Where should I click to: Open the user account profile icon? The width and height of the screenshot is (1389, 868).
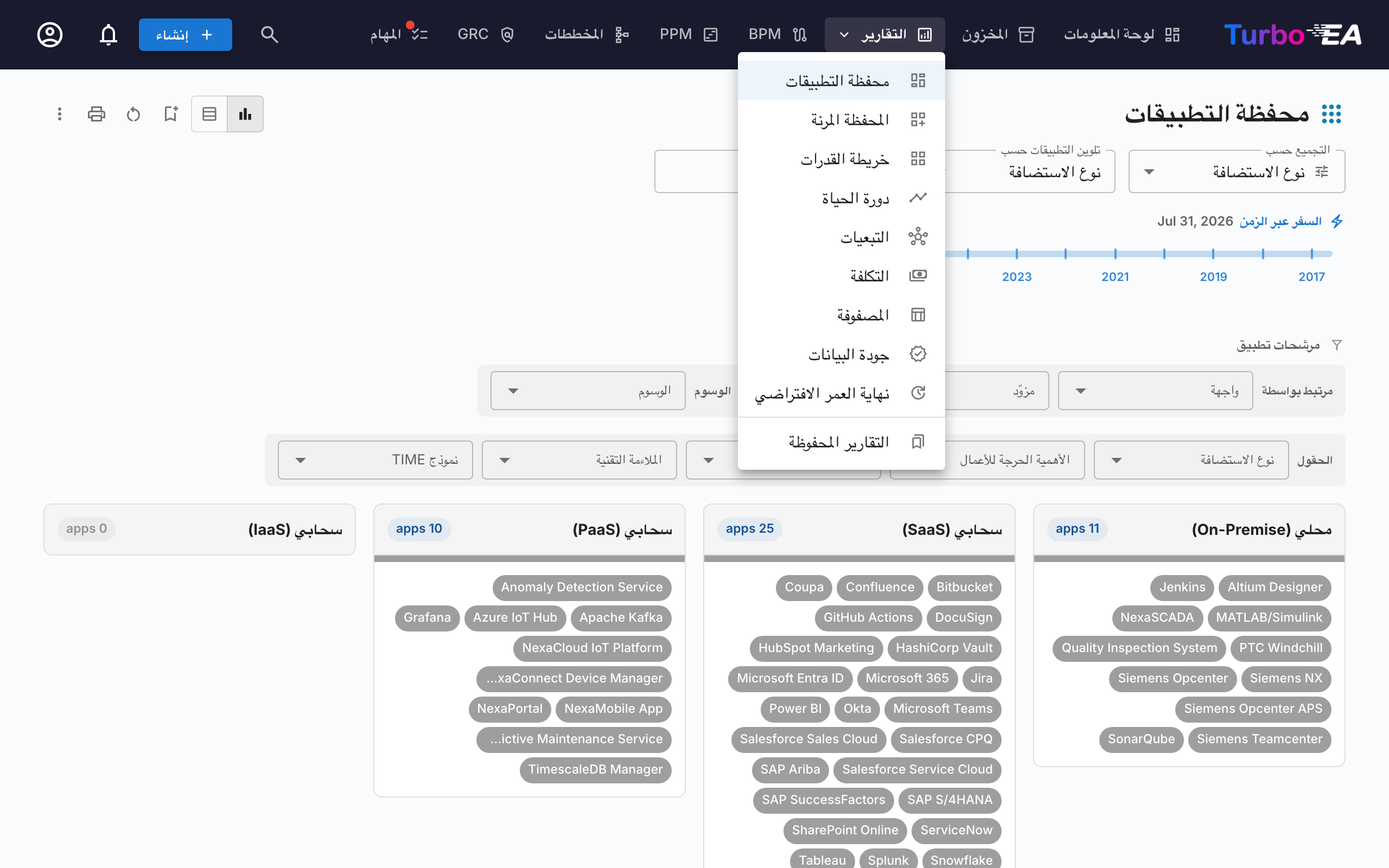tap(50, 34)
